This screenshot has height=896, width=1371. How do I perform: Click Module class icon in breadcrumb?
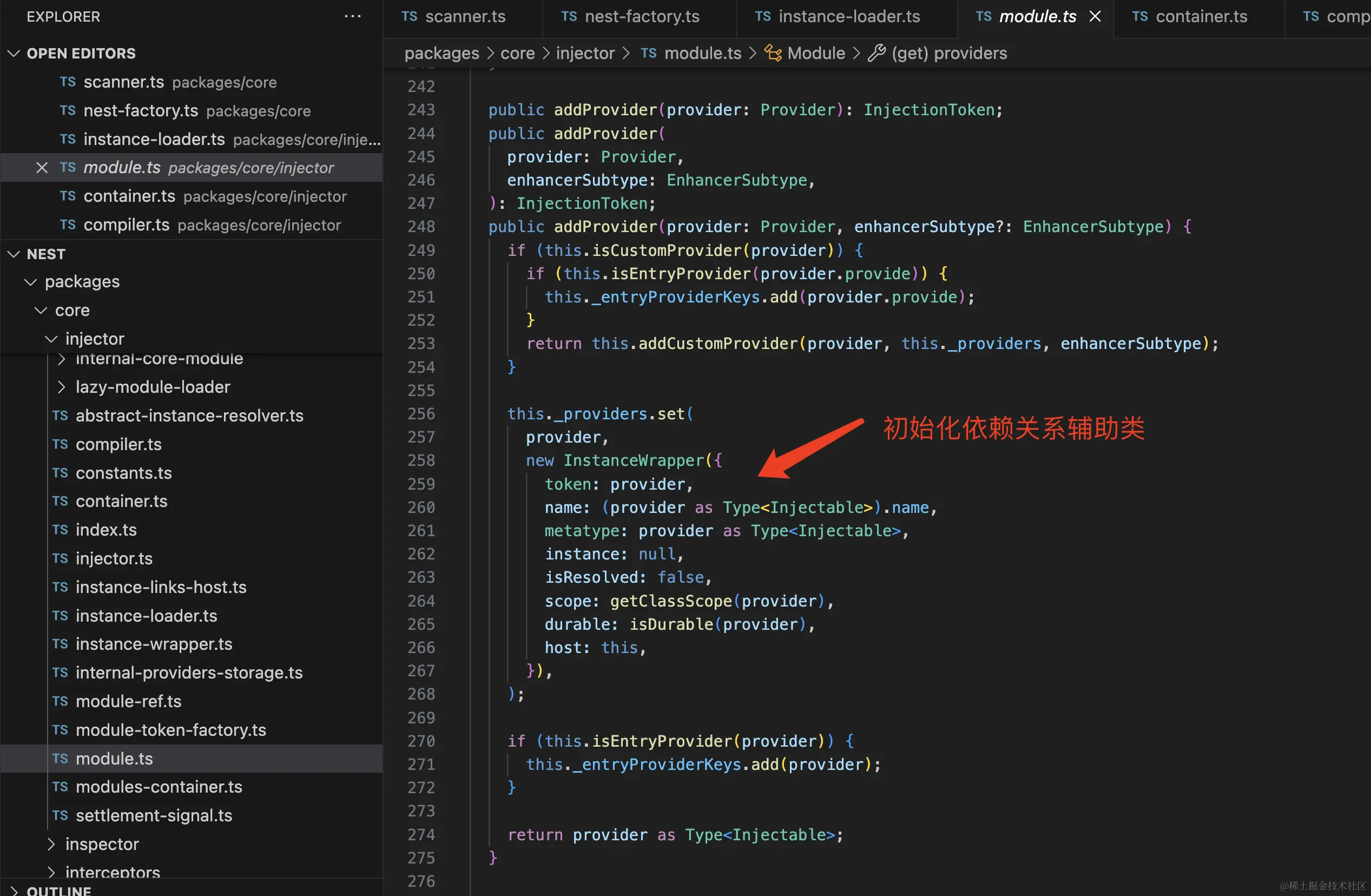pyautogui.click(x=773, y=53)
